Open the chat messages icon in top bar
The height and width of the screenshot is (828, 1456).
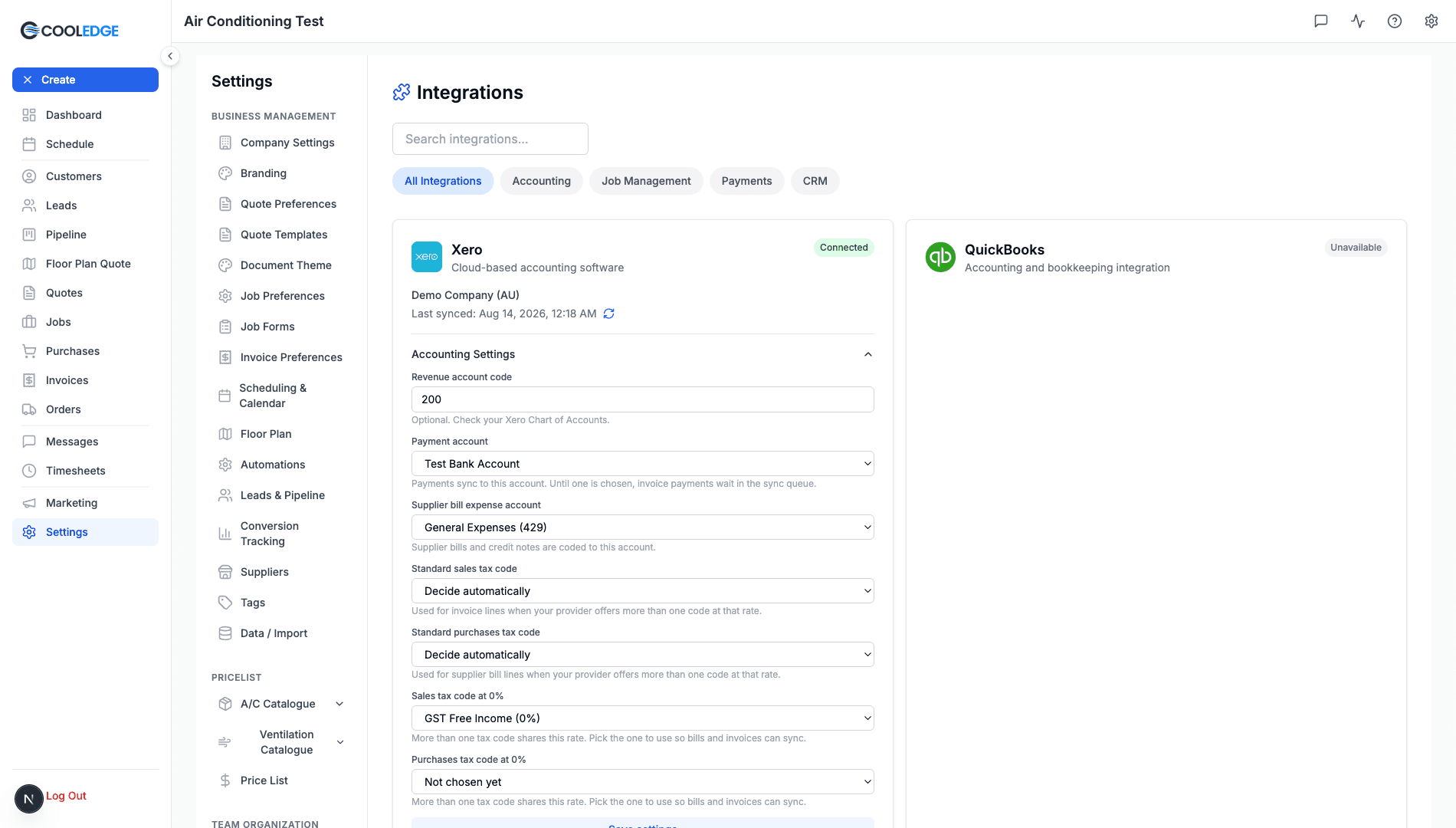[1321, 21]
